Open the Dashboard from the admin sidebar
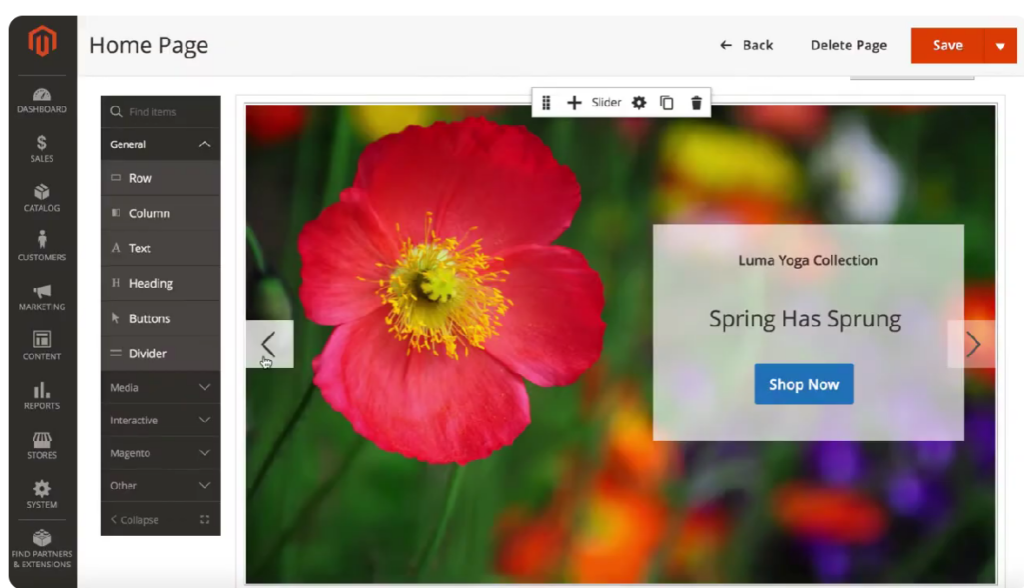1024x588 pixels. (x=41, y=97)
